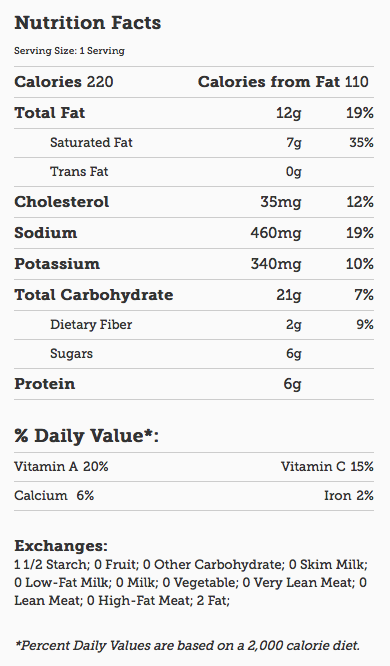Click Calories from Fat 110
This screenshot has height=666, width=390.
(x=283, y=82)
